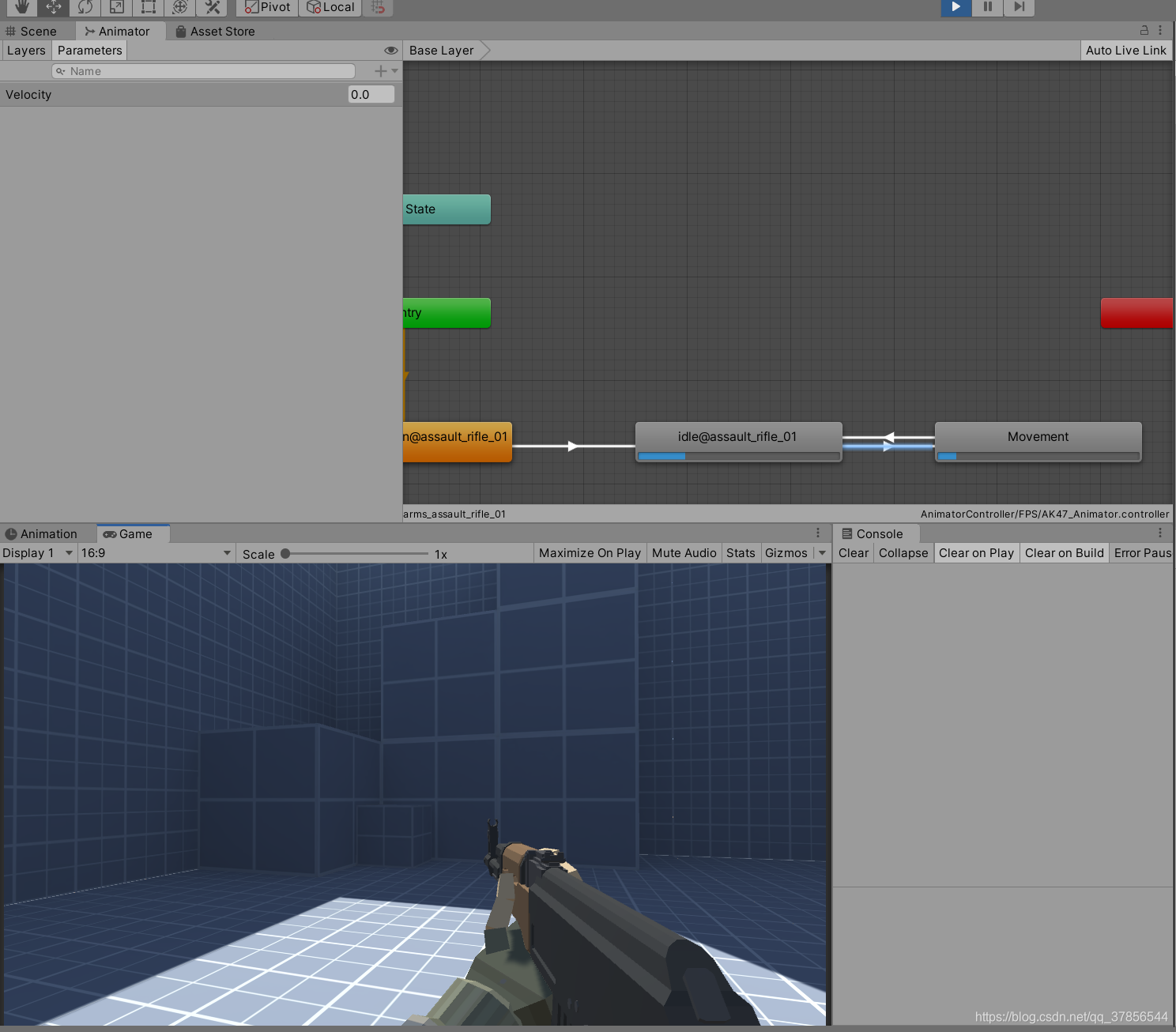
Task: Toggle Gizmos in Game view
Action: 786,553
